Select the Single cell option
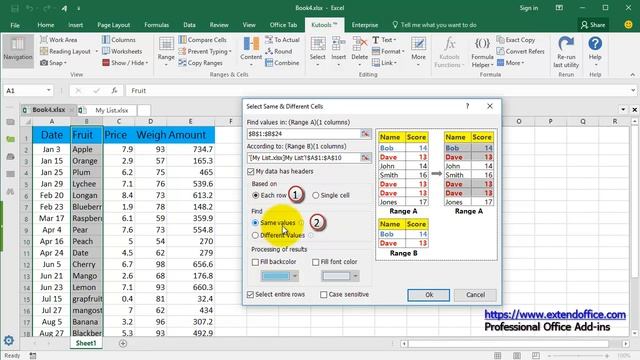Screen dimensions: 640x360 point(316,196)
